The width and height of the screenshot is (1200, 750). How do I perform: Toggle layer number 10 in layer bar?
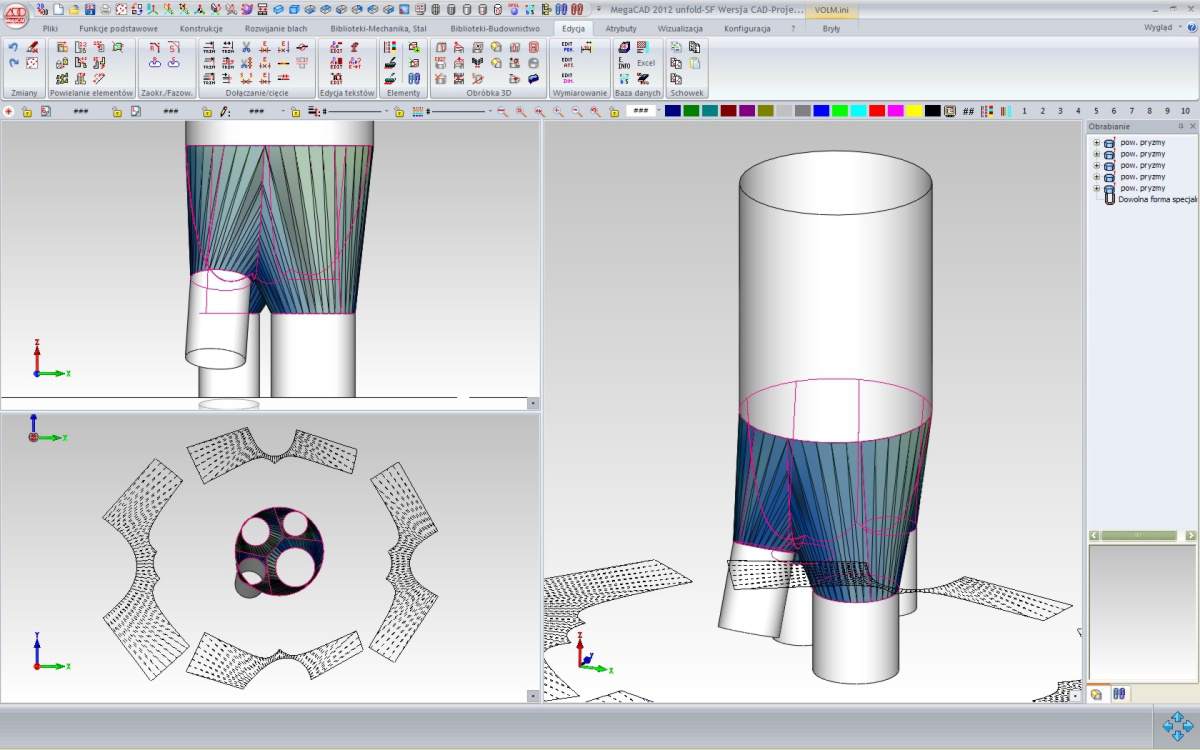pos(1185,111)
